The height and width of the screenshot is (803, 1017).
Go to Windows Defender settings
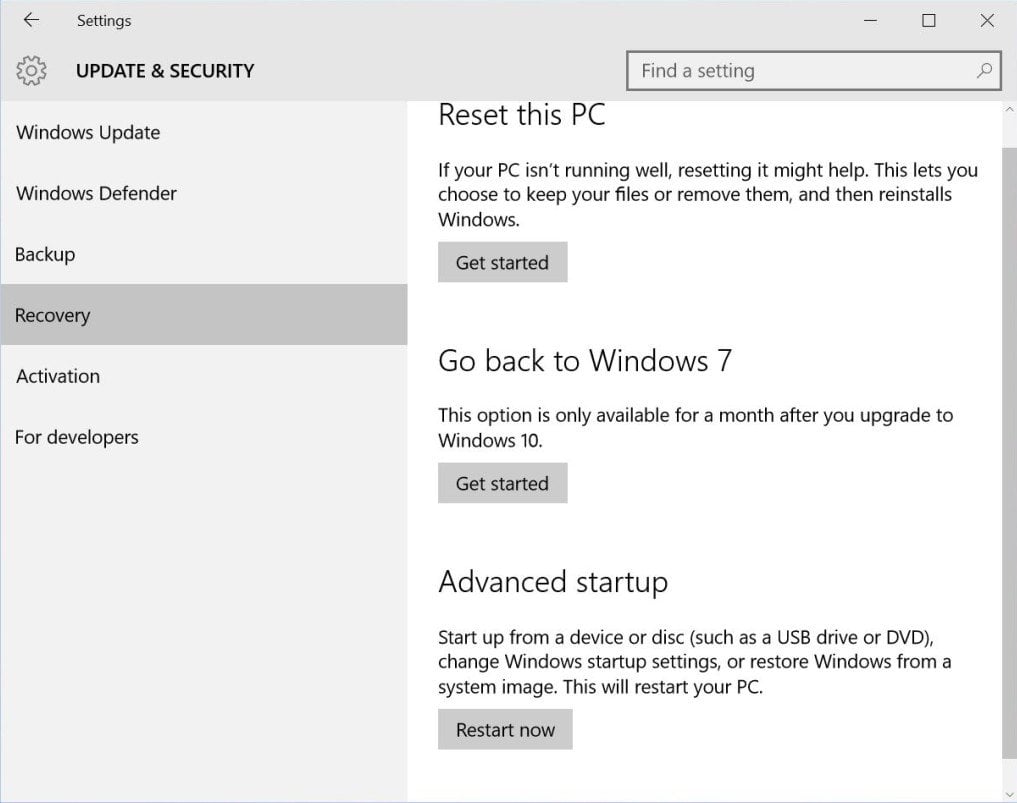pyautogui.click(x=96, y=194)
